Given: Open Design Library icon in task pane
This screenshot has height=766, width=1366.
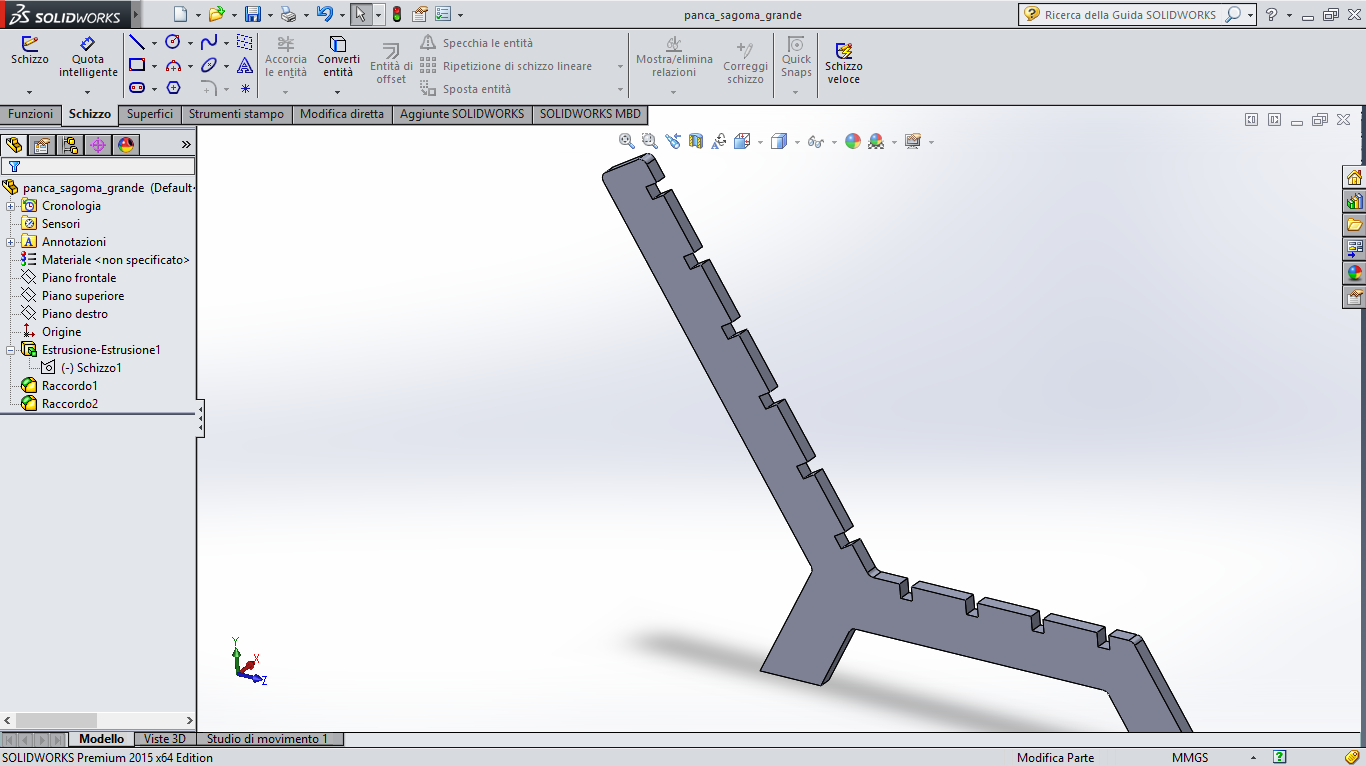Looking at the screenshot, I should pos(1354,202).
